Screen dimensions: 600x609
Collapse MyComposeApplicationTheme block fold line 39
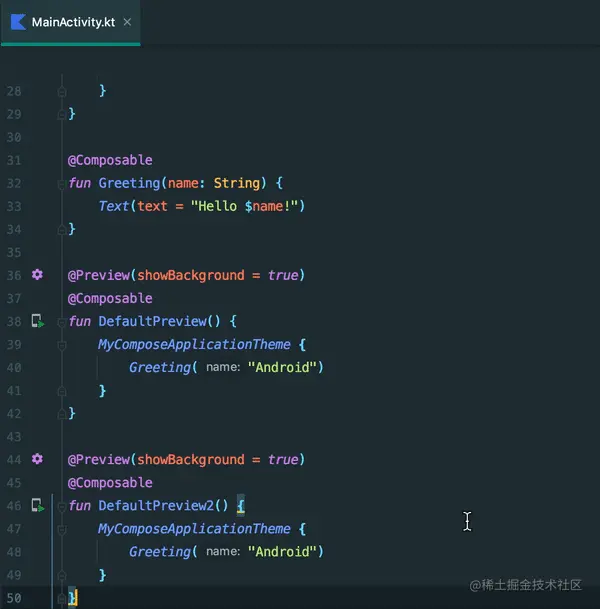[x=62, y=345]
